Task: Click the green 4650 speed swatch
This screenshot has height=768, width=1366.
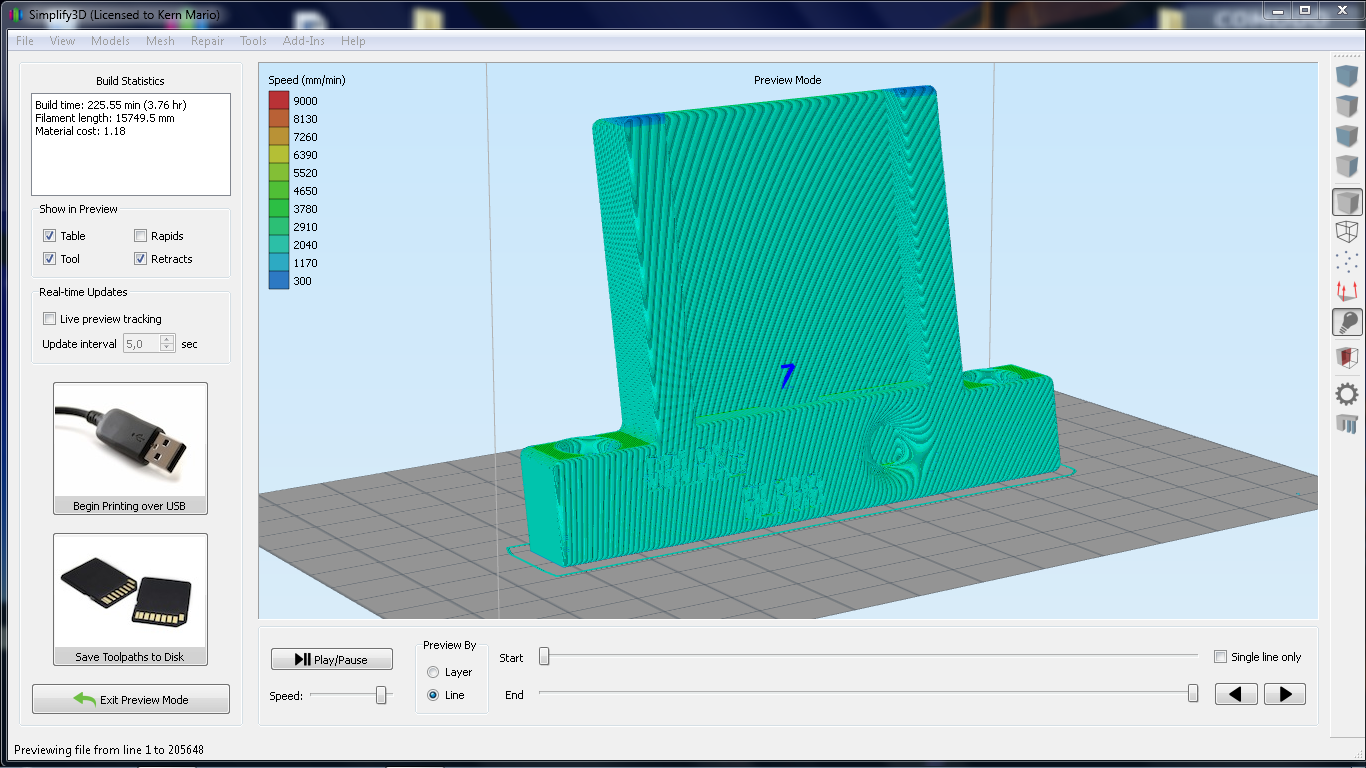Action: (x=279, y=191)
